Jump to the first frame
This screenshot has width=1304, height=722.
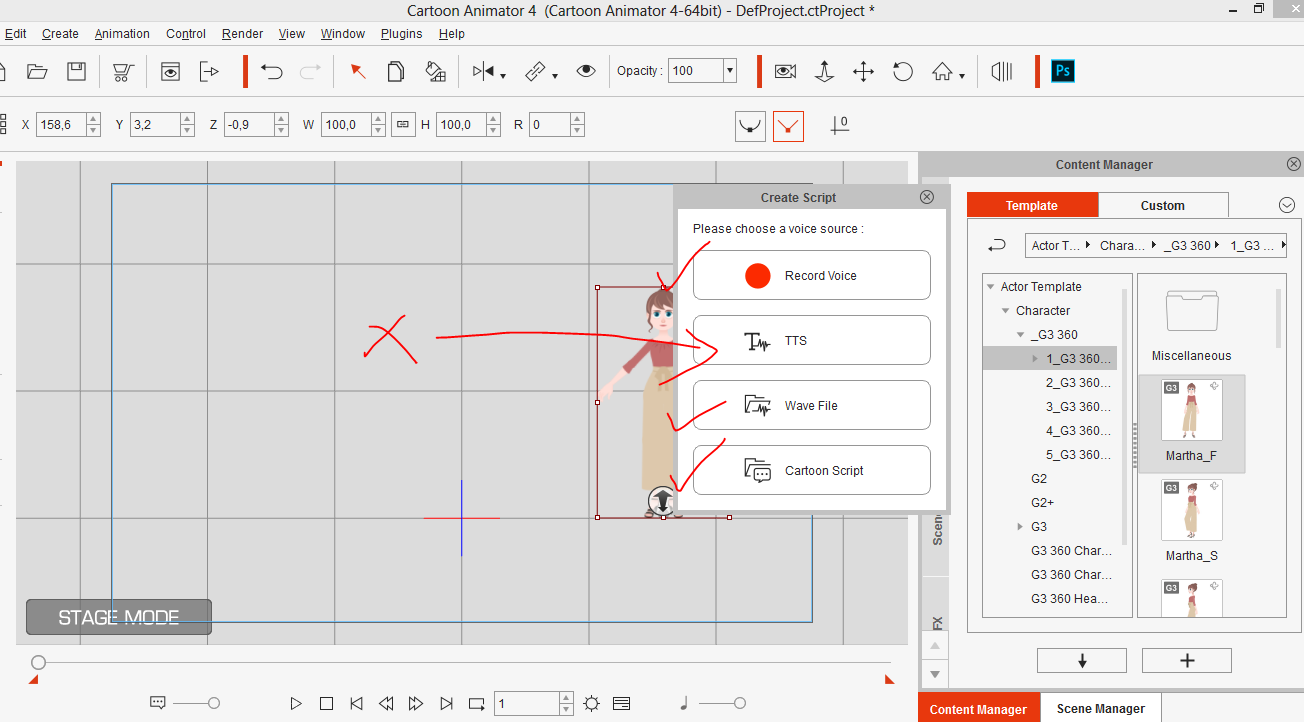tap(356, 704)
